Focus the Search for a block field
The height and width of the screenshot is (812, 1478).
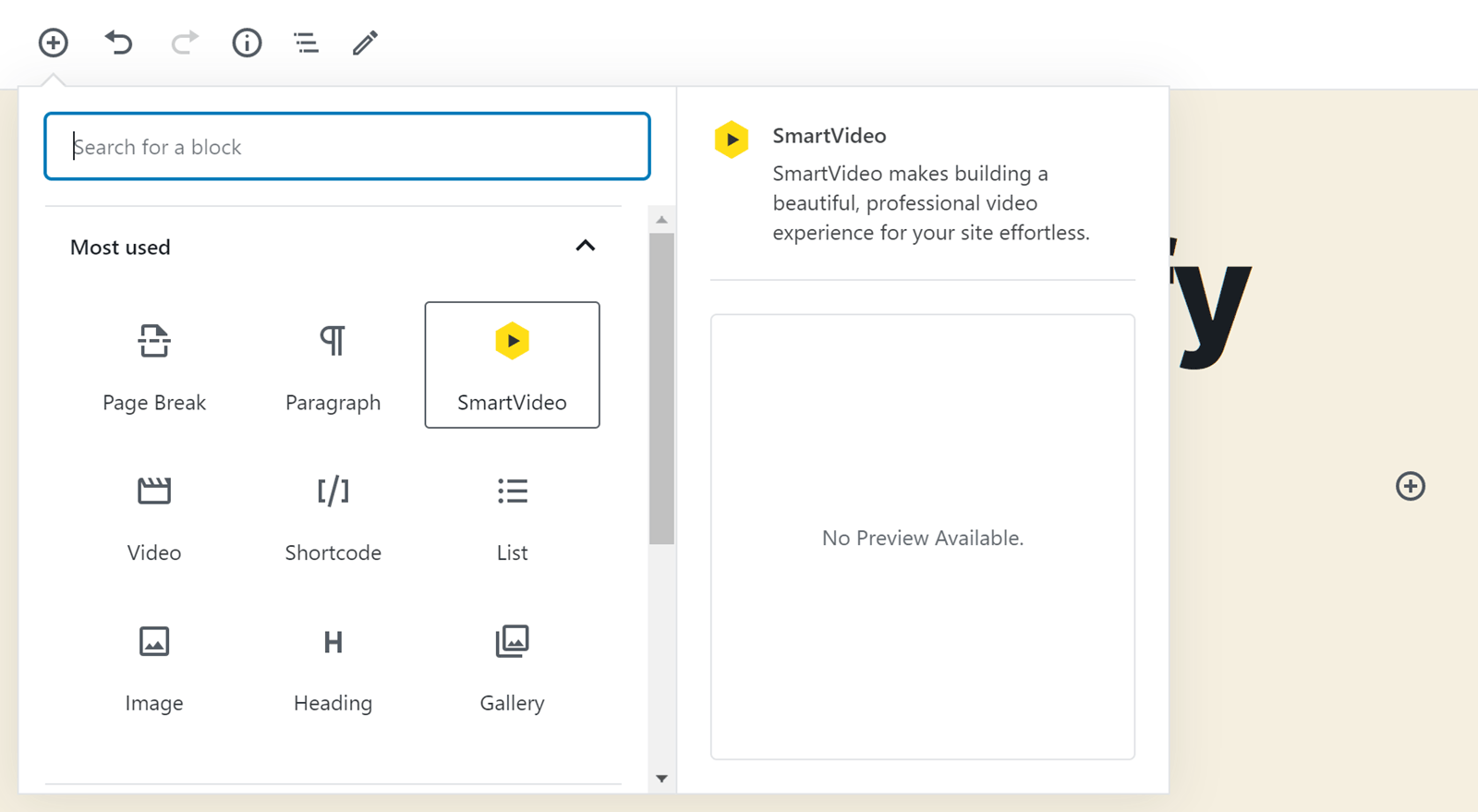click(x=347, y=146)
